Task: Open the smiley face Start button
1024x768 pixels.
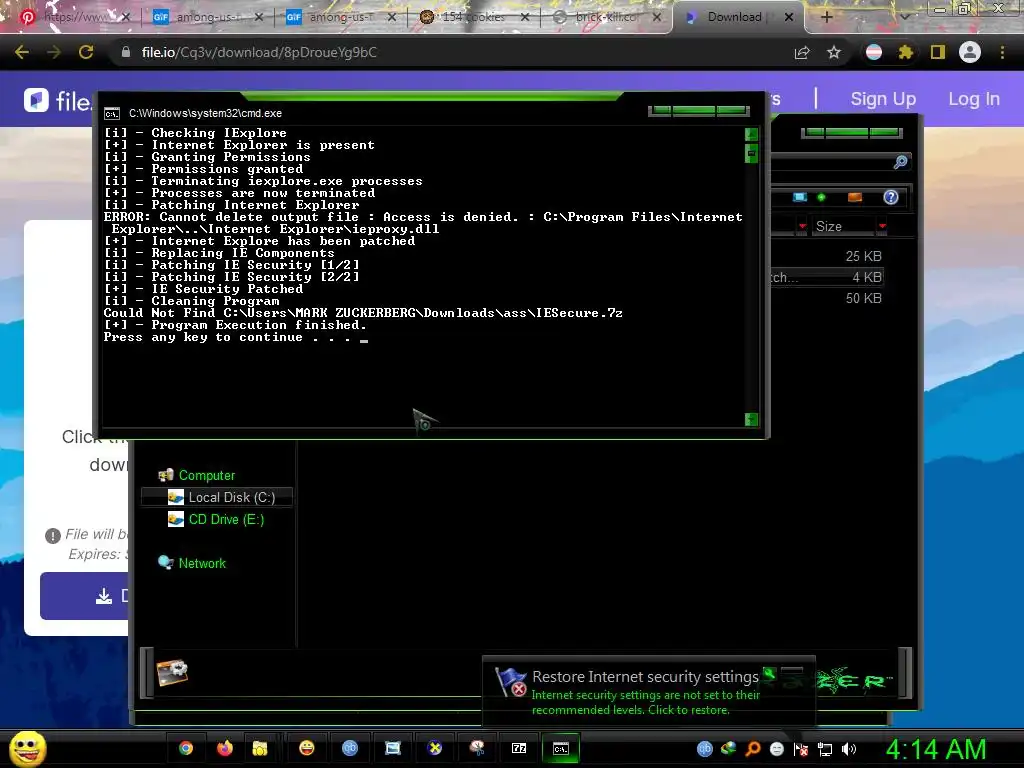Action: [27, 748]
